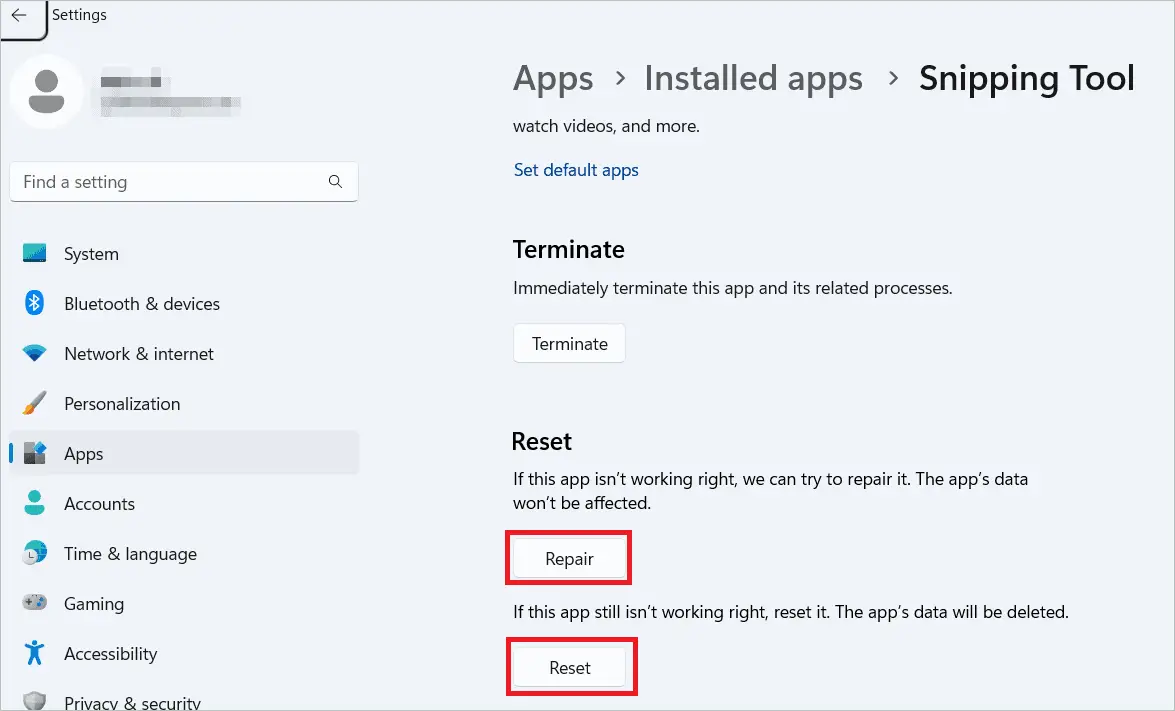This screenshot has width=1175, height=711.
Task: Click the Apps icon in sidebar
Action: (34, 453)
